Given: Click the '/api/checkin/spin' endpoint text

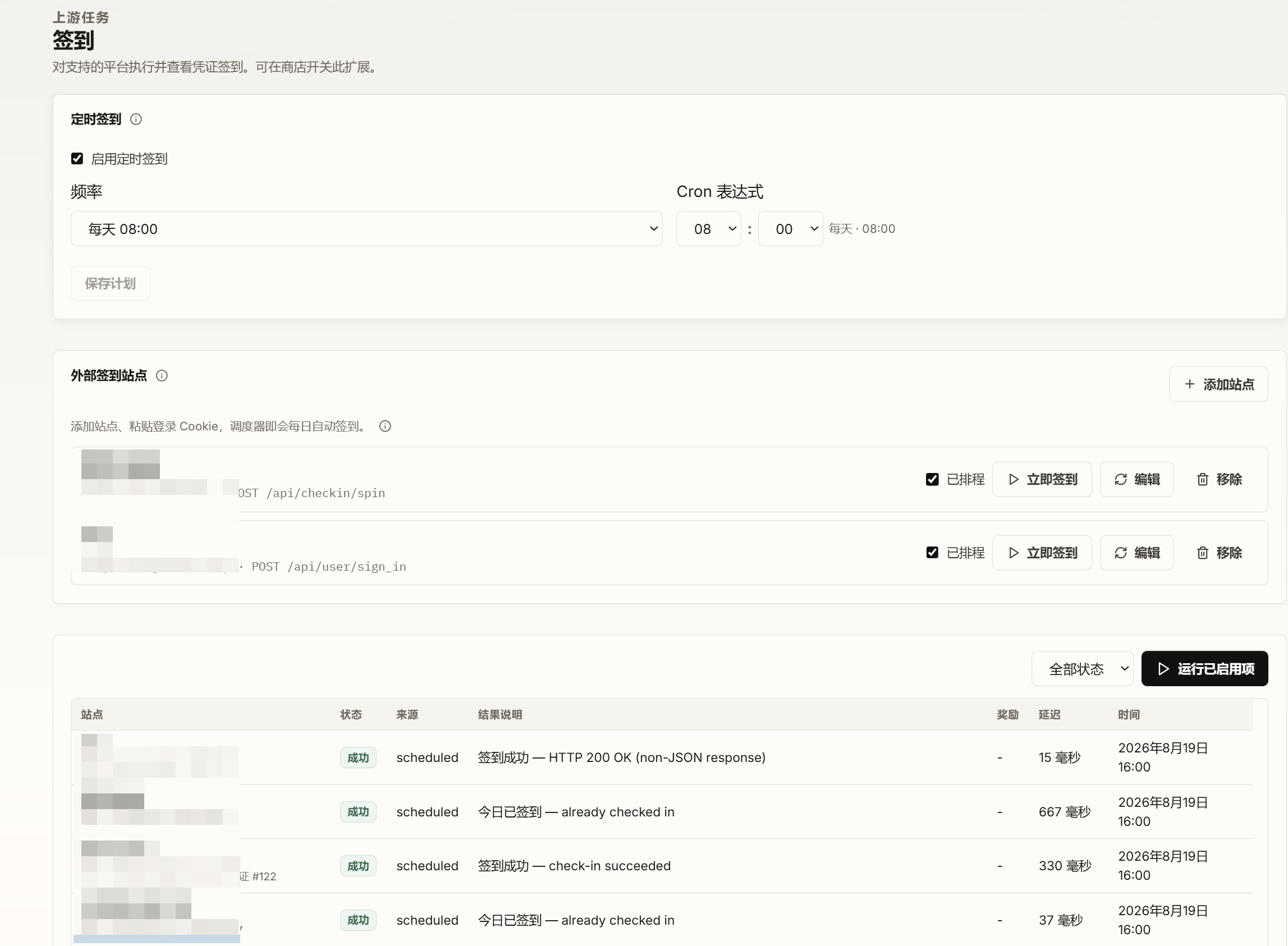Looking at the screenshot, I should 326,493.
